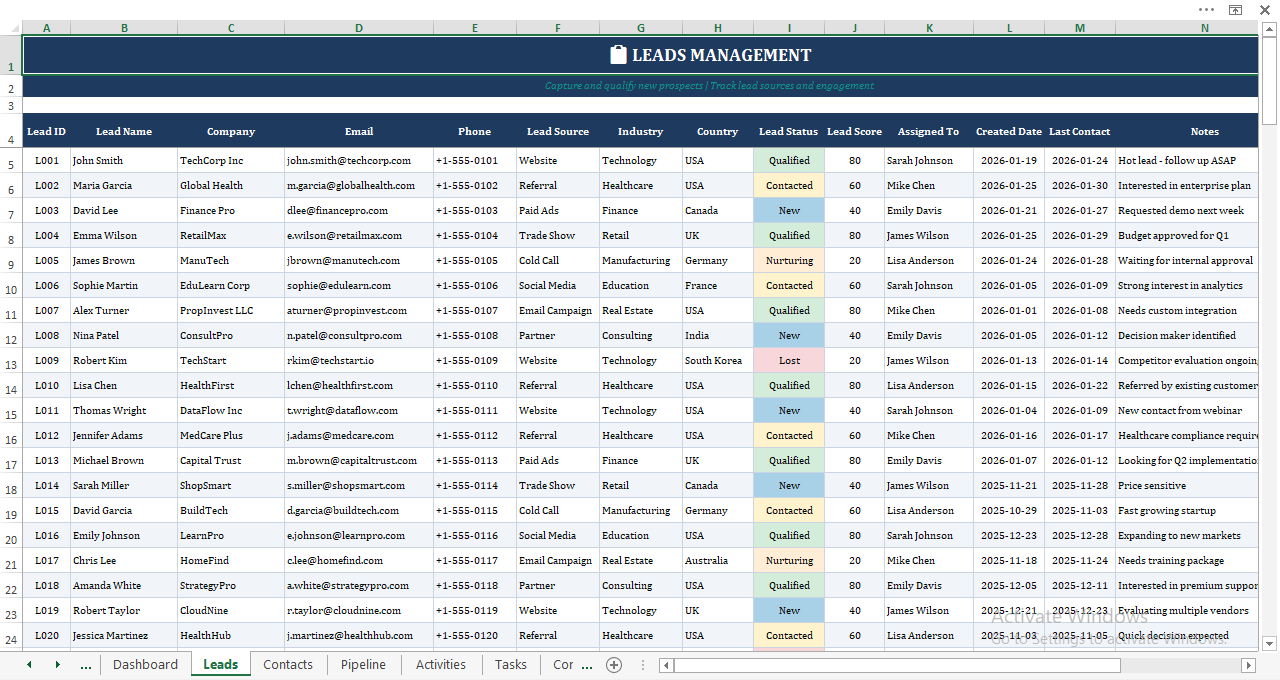Select the Jessica Martinez lead name cell
Screen dimensions: 1280x680
click(124, 635)
